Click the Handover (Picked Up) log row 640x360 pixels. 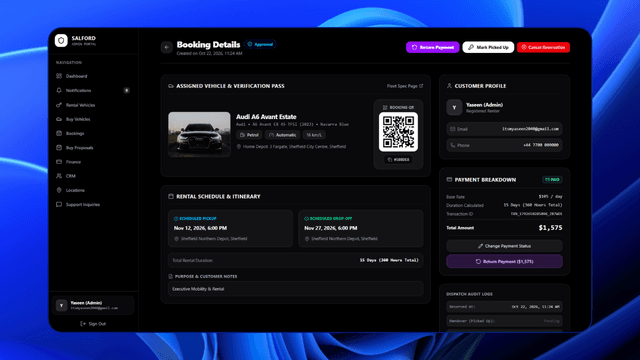tap(504, 321)
